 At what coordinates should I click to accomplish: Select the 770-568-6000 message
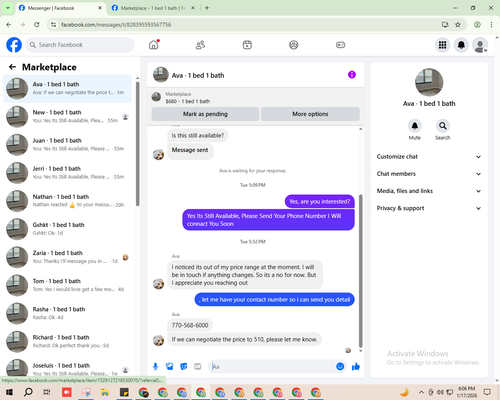190,325
